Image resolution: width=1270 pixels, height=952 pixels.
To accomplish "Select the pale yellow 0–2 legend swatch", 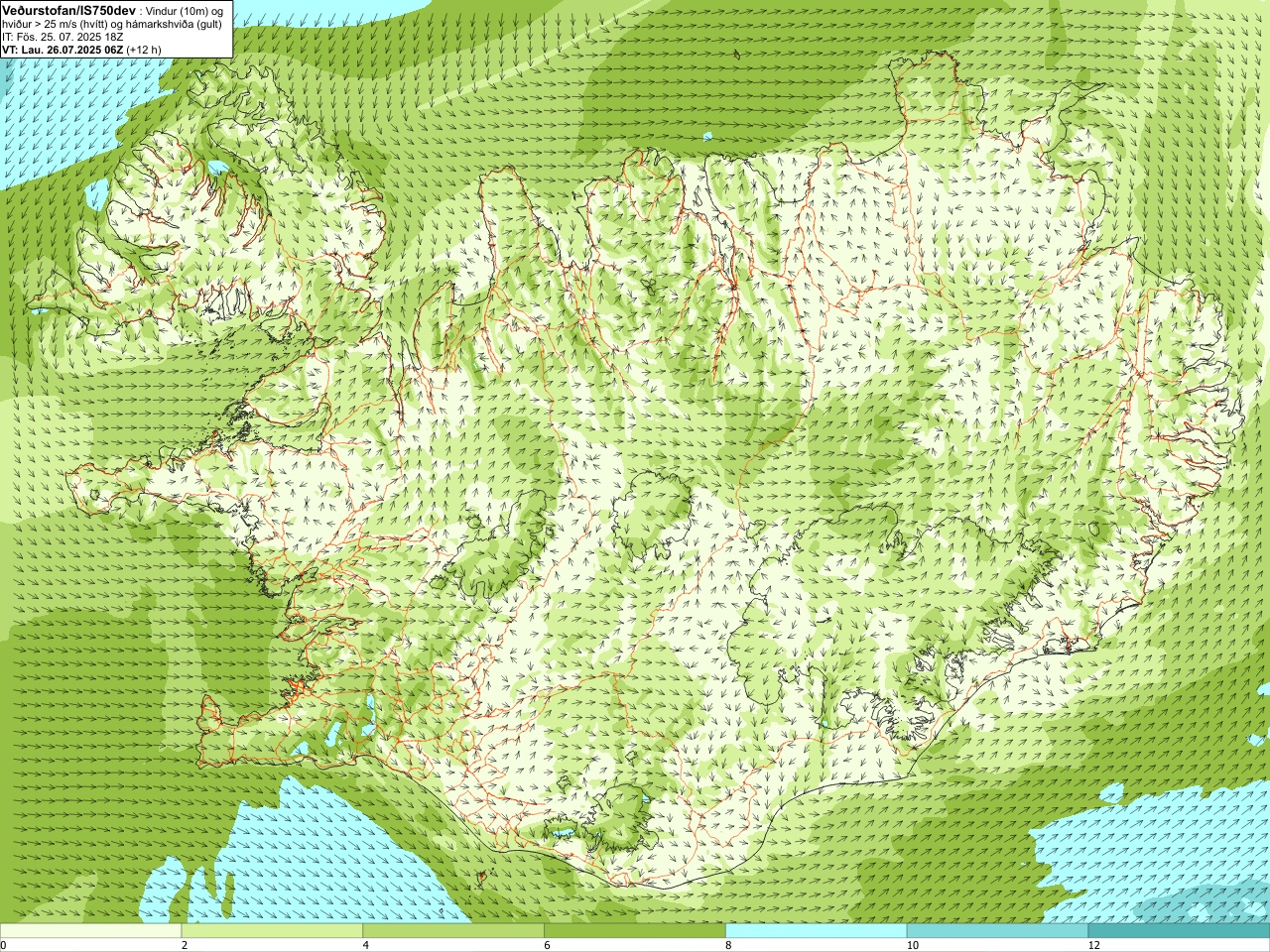I will pyautogui.click(x=91, y=931).
